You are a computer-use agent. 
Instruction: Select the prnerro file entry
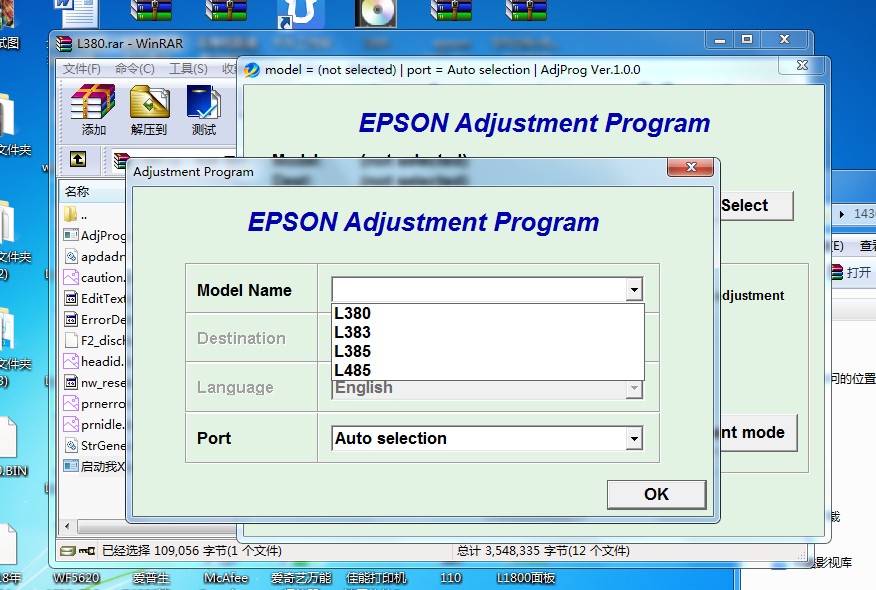[94, 403]
